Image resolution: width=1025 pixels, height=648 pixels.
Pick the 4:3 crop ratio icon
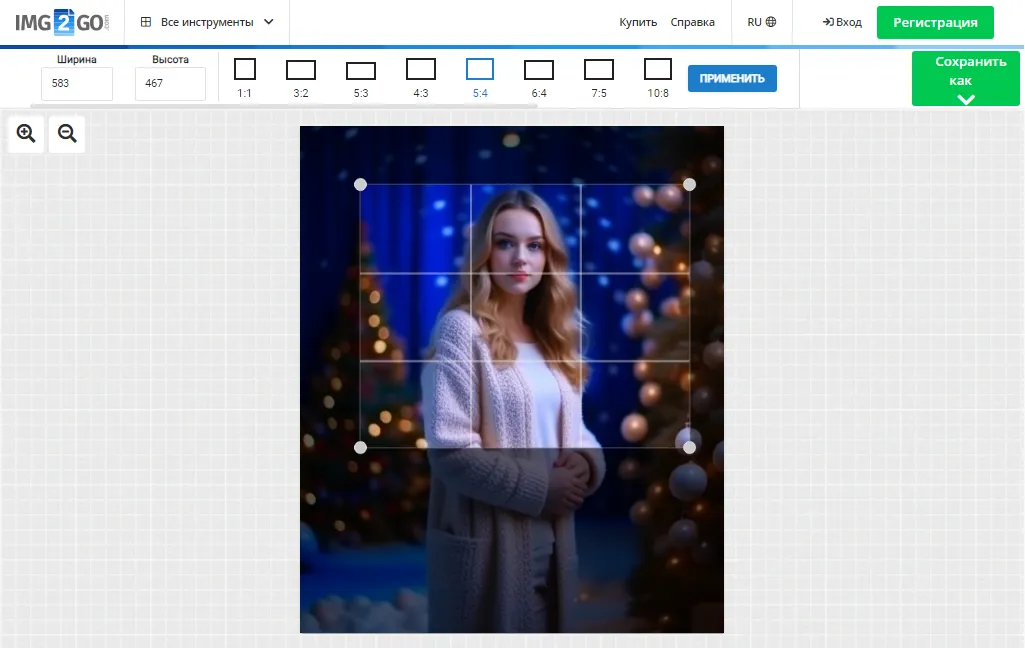pyautogui.click(x=421, y=70)
